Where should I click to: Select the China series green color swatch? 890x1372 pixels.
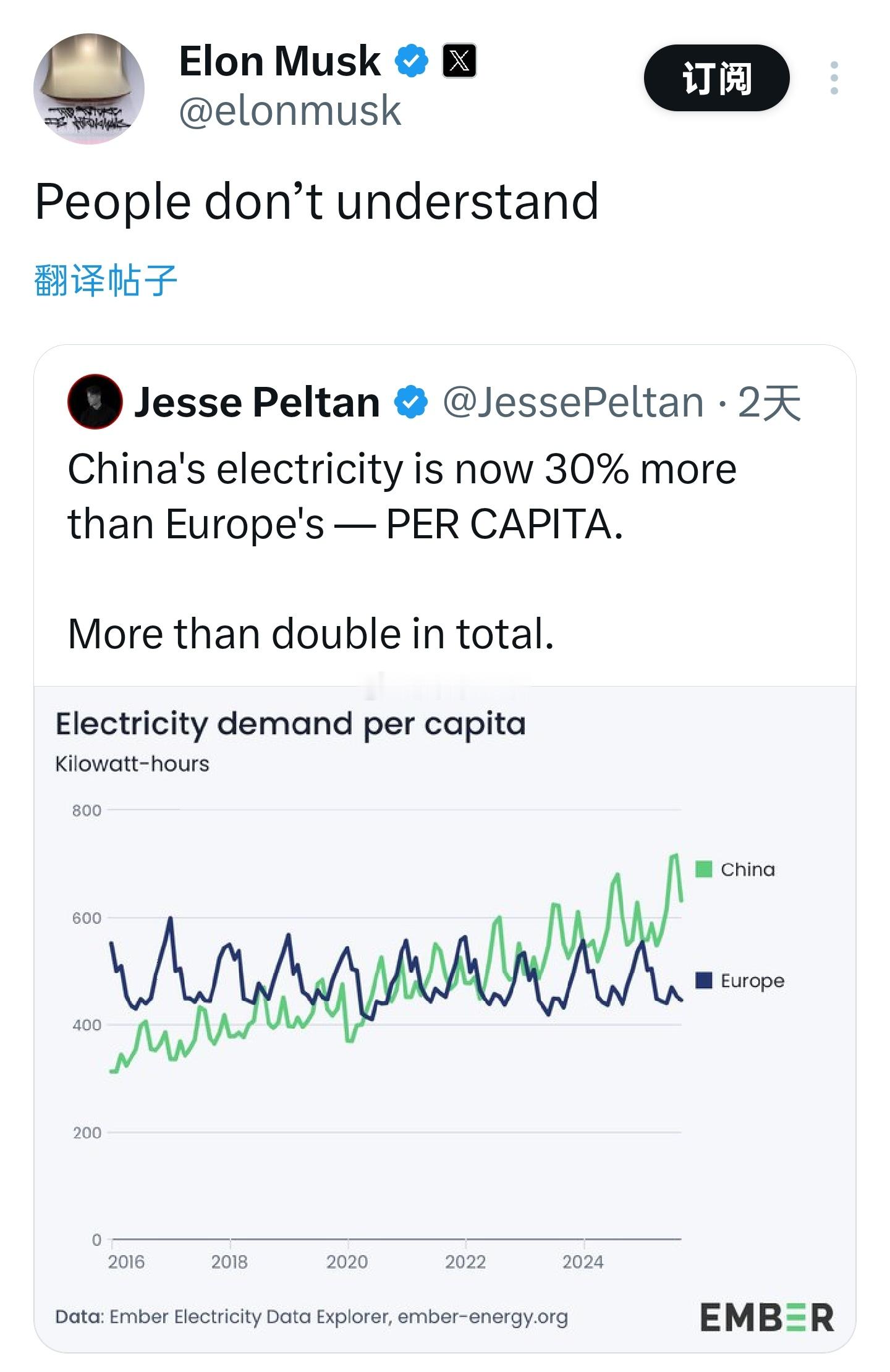tap(703, 870)
